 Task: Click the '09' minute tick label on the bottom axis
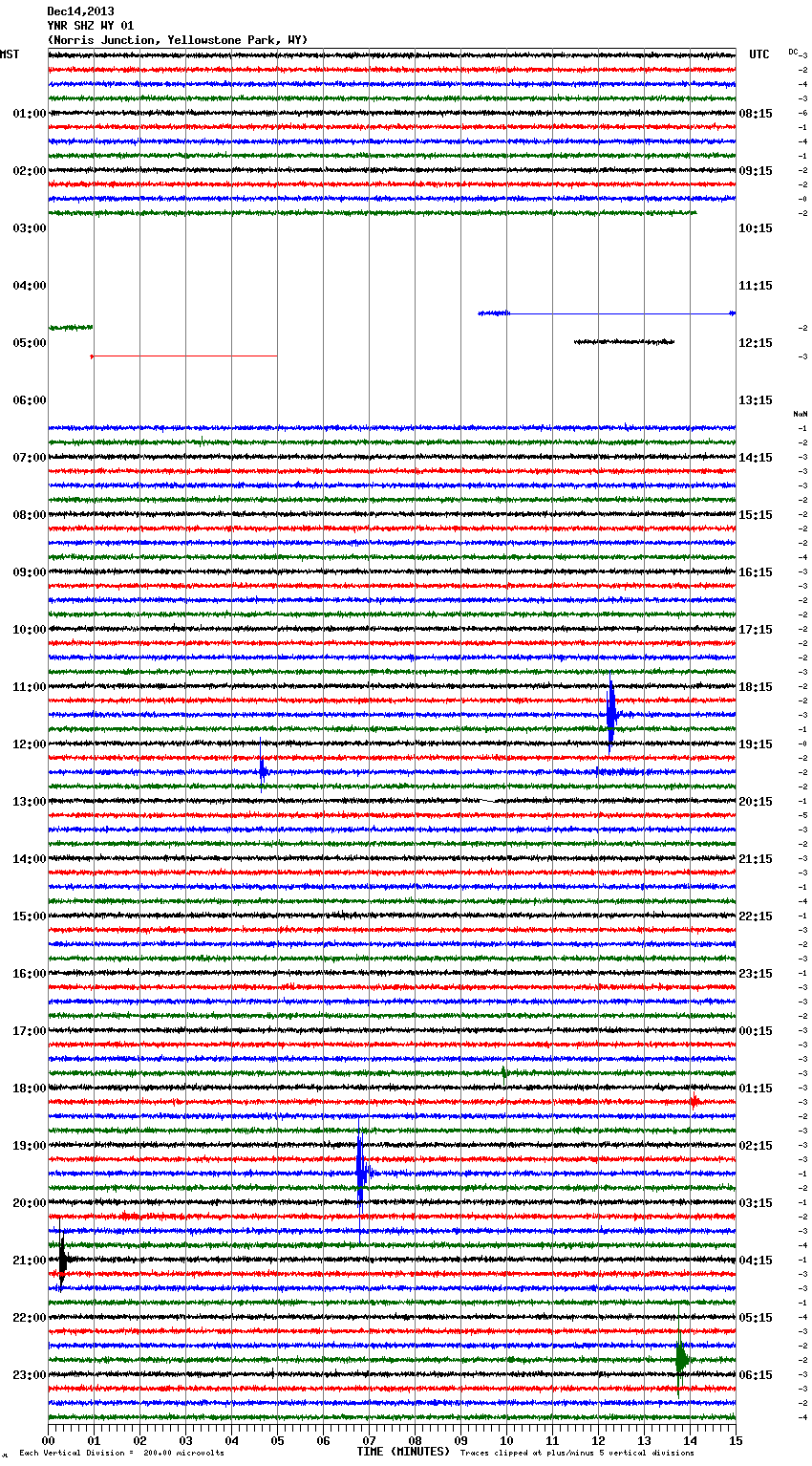460,1440
